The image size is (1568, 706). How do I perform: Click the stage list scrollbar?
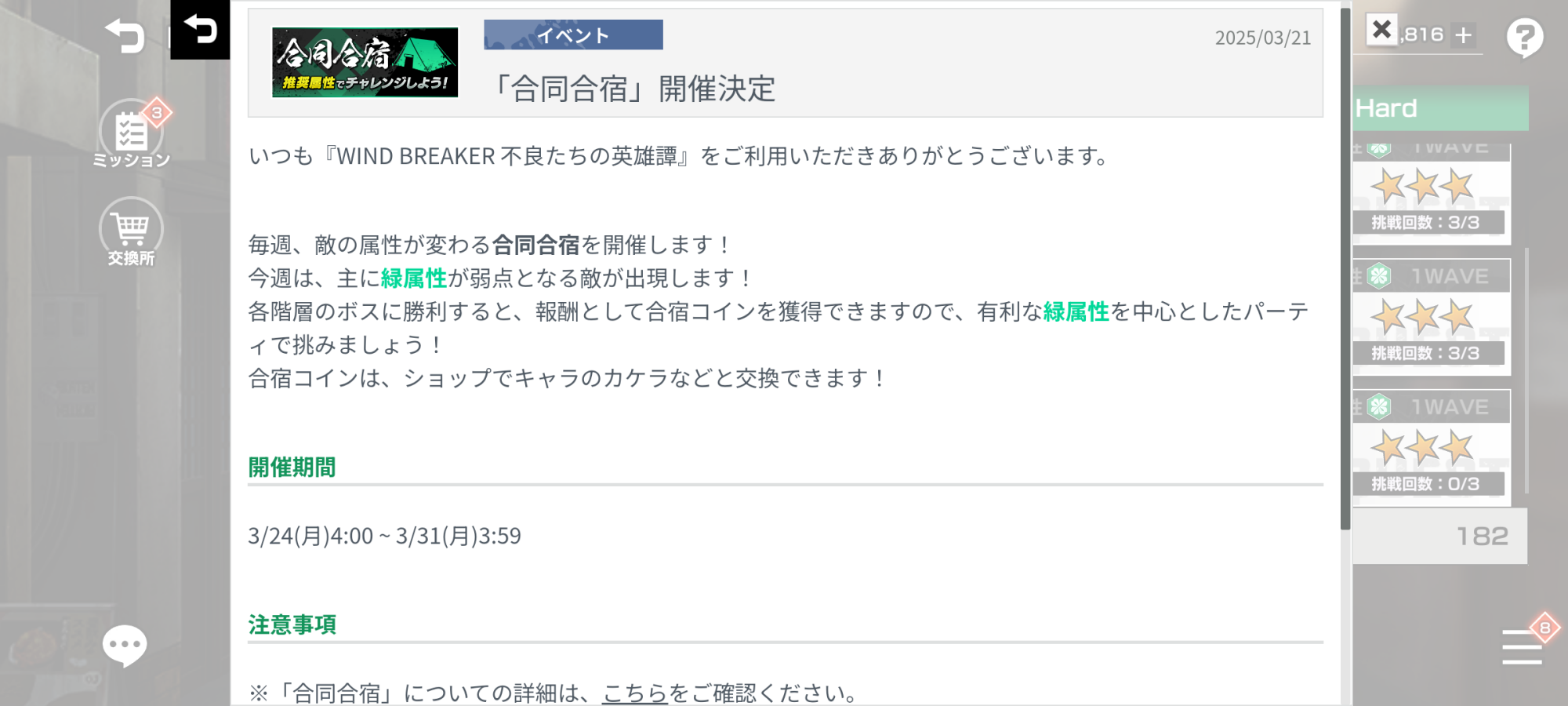[x=1526, y=377]
